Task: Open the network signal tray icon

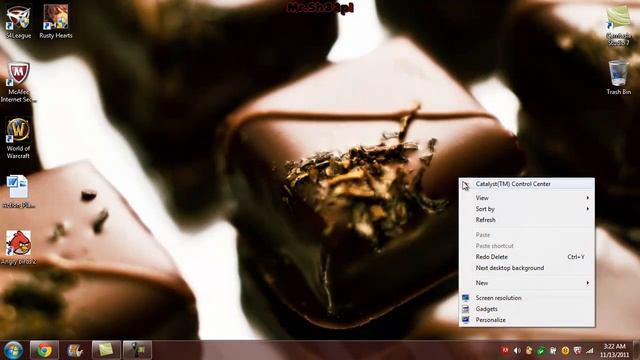Action: point(589,350)
